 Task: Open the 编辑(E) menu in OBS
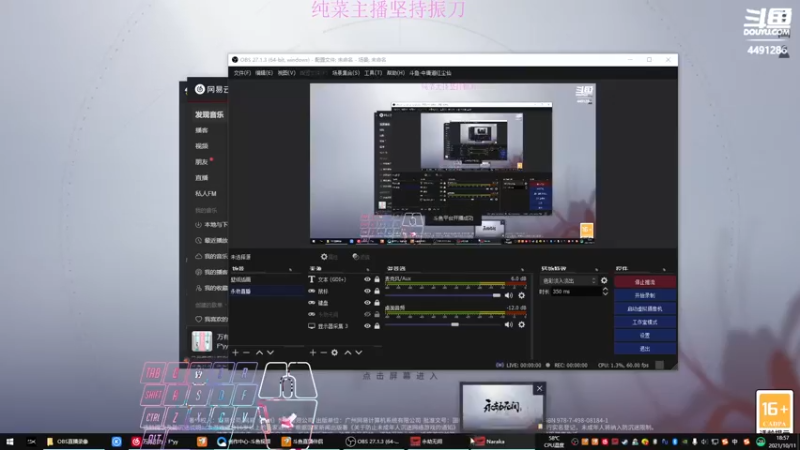coord(264,73)
